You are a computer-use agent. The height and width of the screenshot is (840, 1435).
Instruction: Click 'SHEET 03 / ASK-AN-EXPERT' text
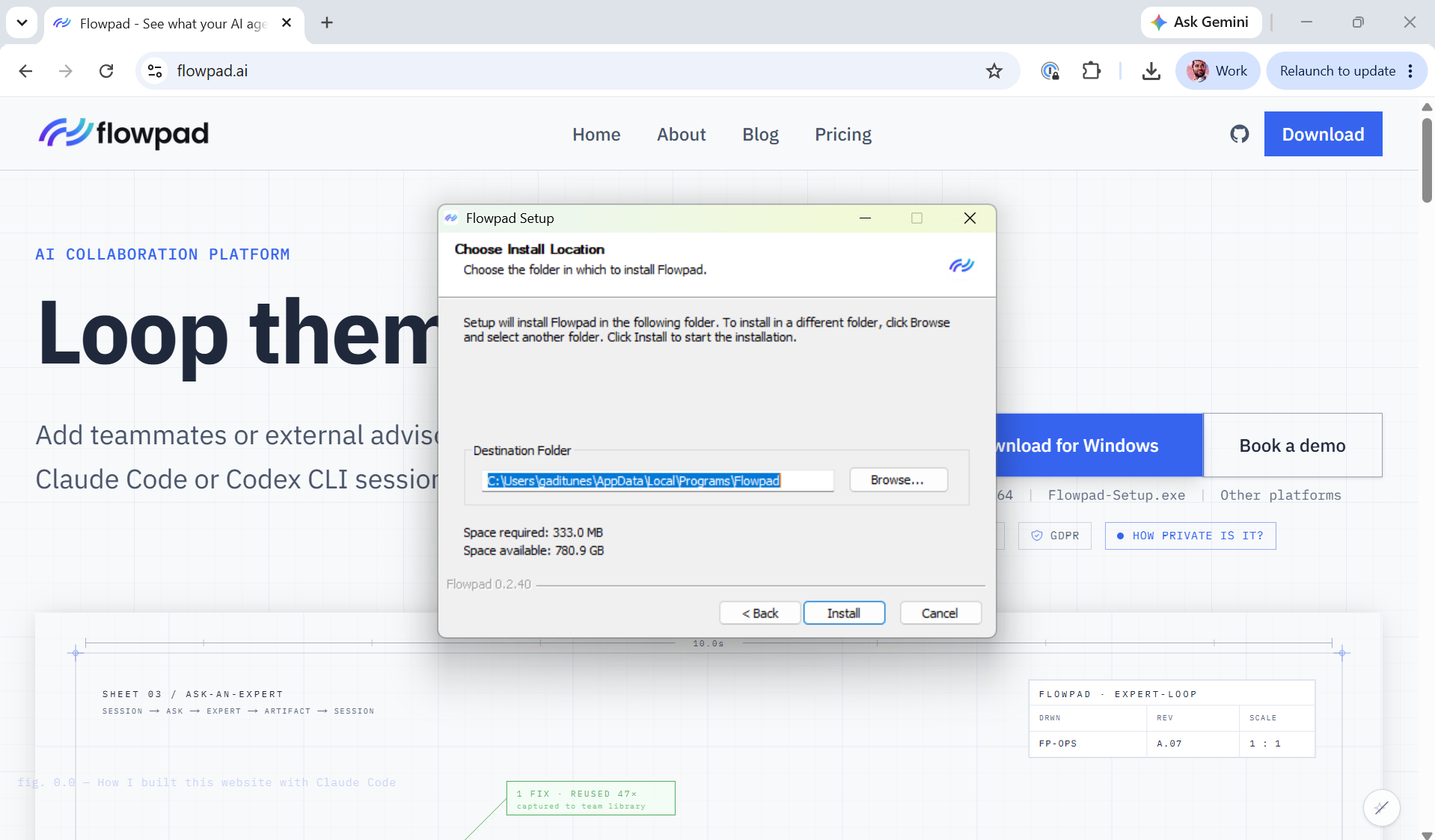tap(193, 694)
